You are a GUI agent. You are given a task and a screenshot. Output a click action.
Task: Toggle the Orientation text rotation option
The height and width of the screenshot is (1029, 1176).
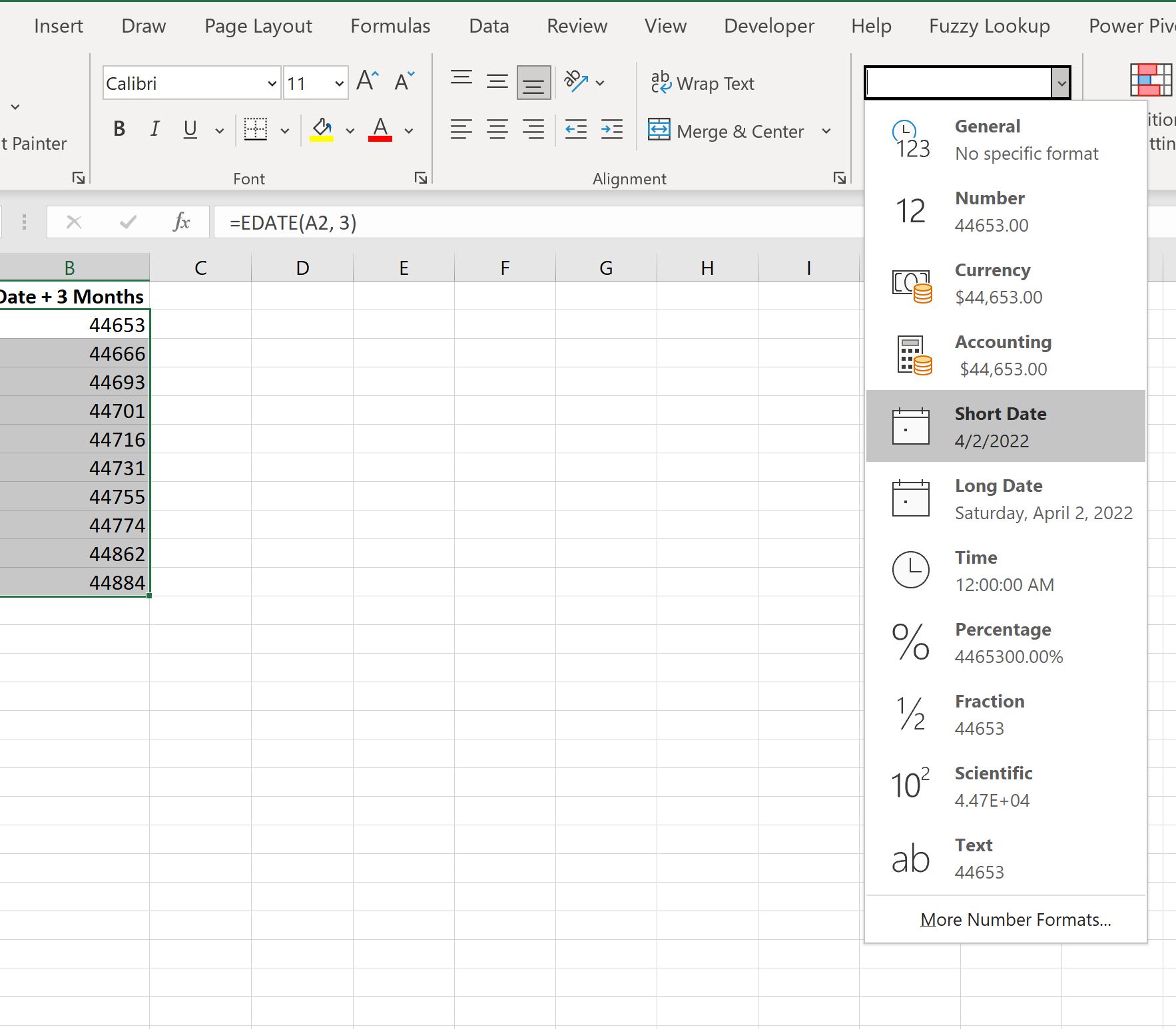pyautogui.click(x=577, y=81)
